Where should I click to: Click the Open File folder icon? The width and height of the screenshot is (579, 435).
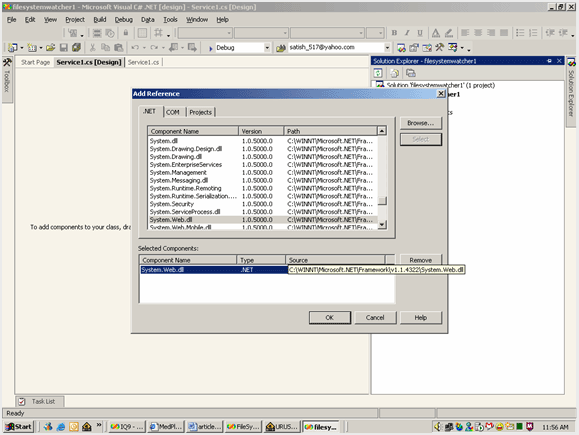[x=51, y=47]
